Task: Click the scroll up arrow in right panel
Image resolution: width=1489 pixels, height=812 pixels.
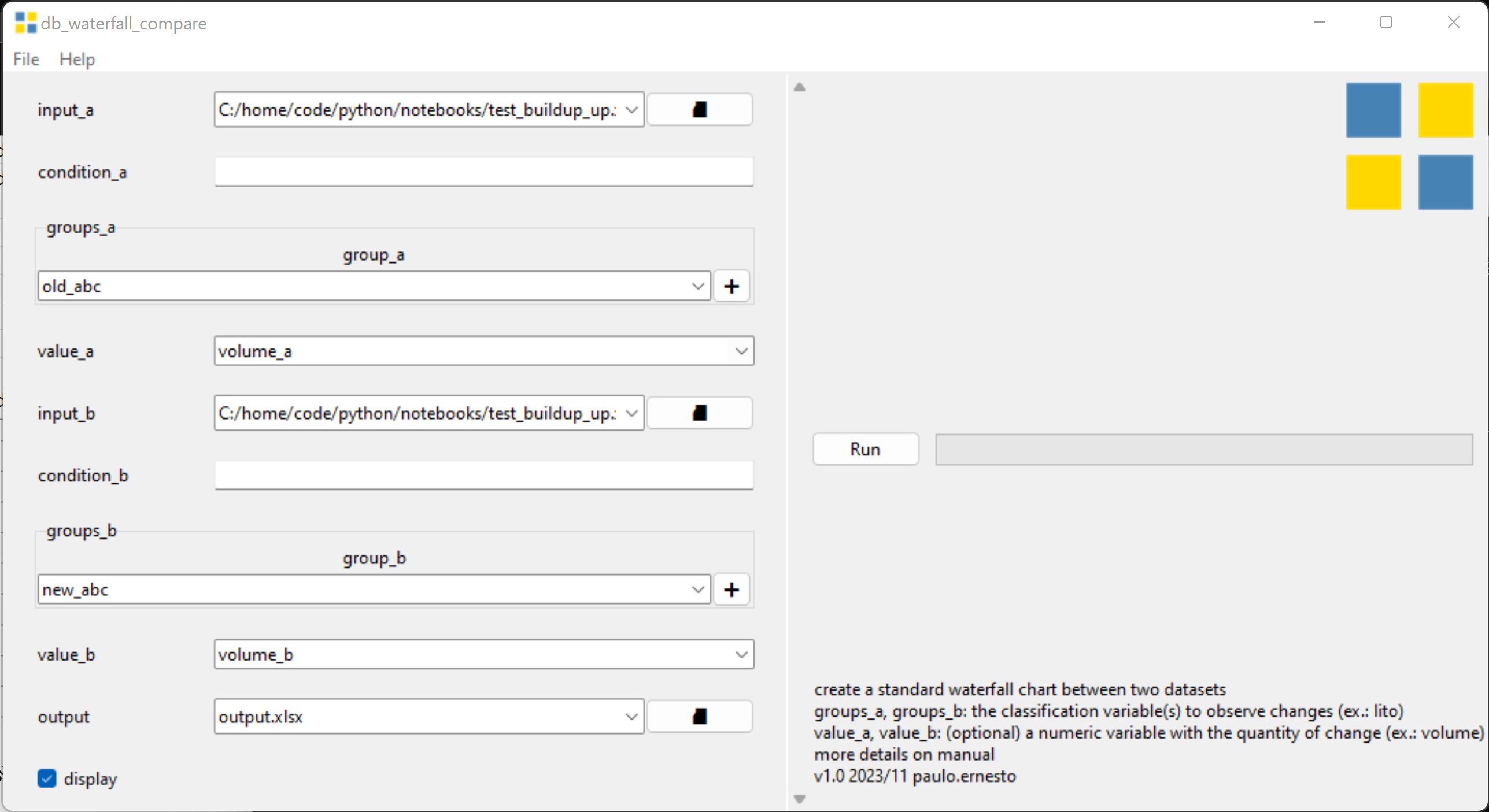Action: [x=800, y=87]
